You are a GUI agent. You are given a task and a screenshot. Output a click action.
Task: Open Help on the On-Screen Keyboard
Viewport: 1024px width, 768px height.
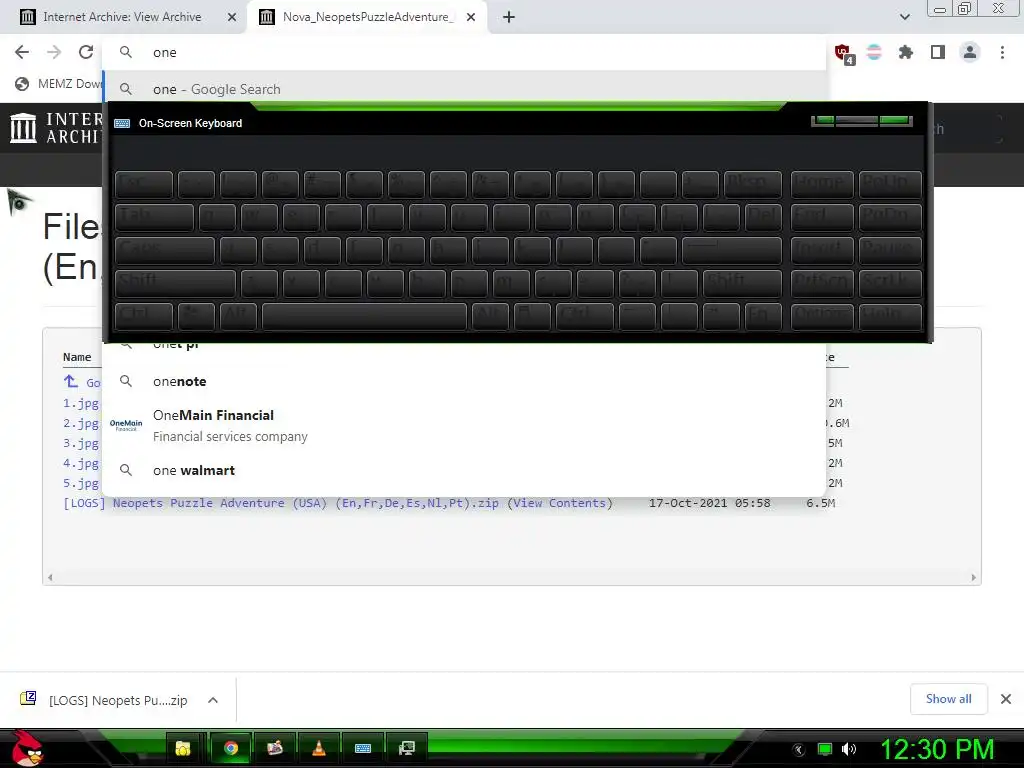889,316
